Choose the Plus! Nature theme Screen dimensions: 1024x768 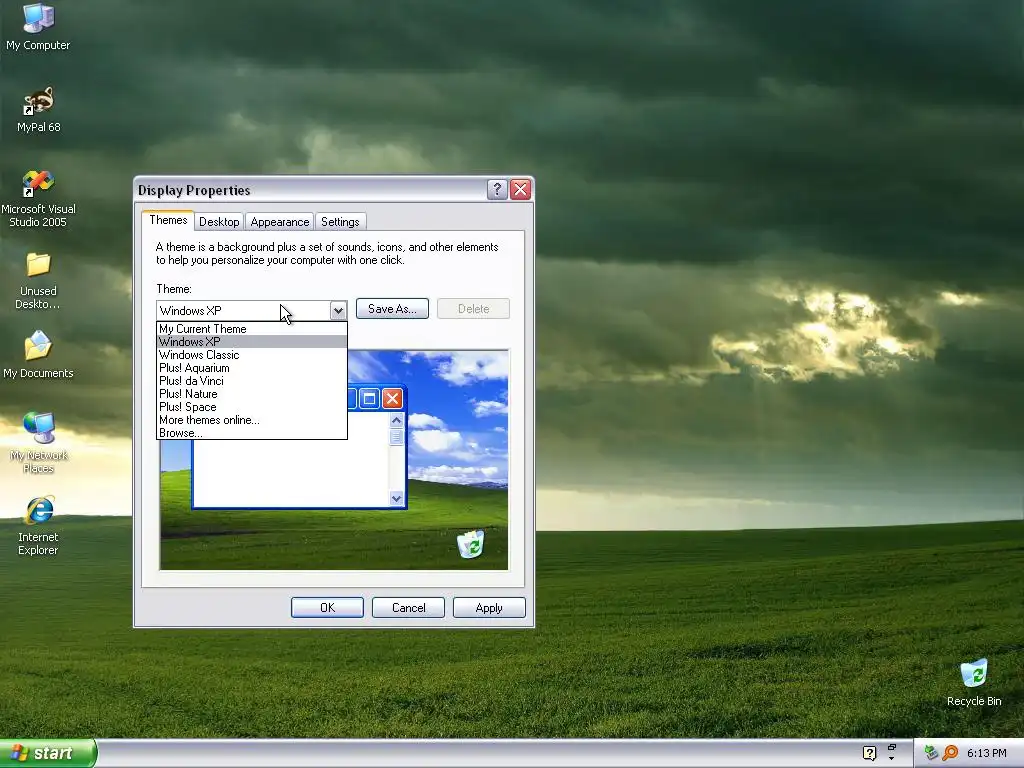tap(251, 394)
